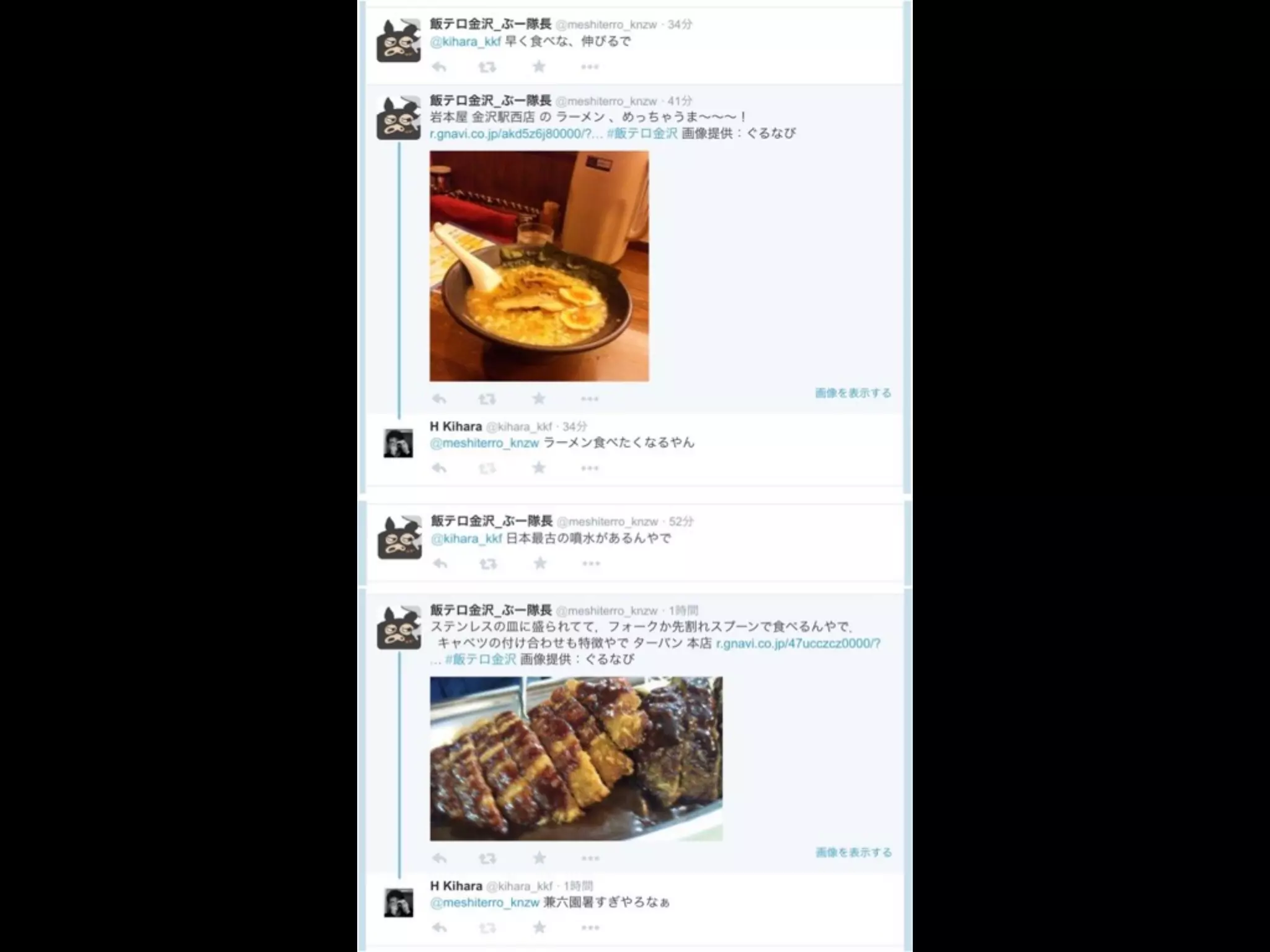Click the #飯テロ金沢 hashtag in ramen tweet
Screen dimensions: 1270x952
(x=642, y=133)
